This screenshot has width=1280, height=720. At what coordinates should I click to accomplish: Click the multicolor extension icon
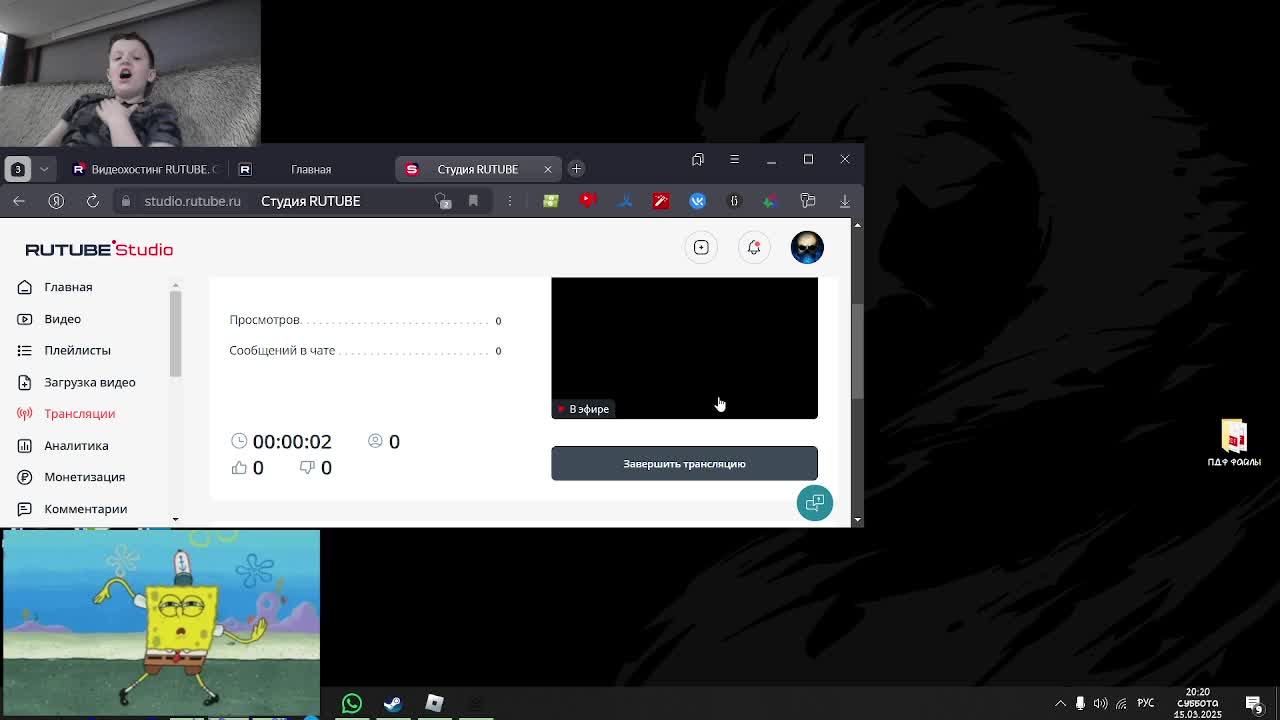pos(770,201)
